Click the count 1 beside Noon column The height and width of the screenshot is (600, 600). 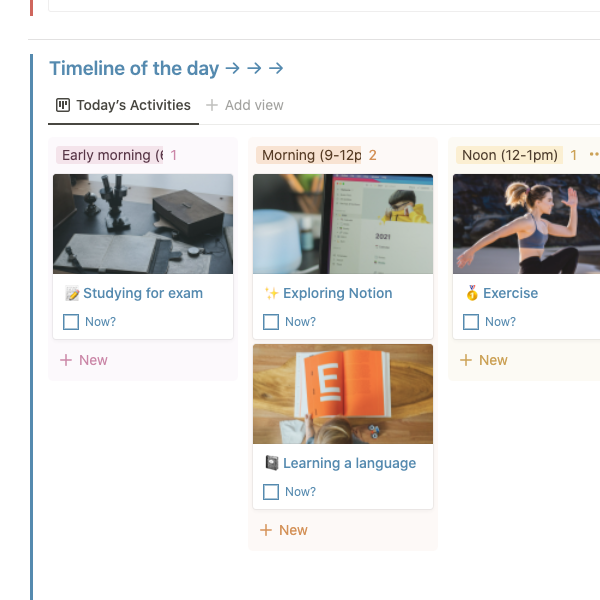[573, 155]
